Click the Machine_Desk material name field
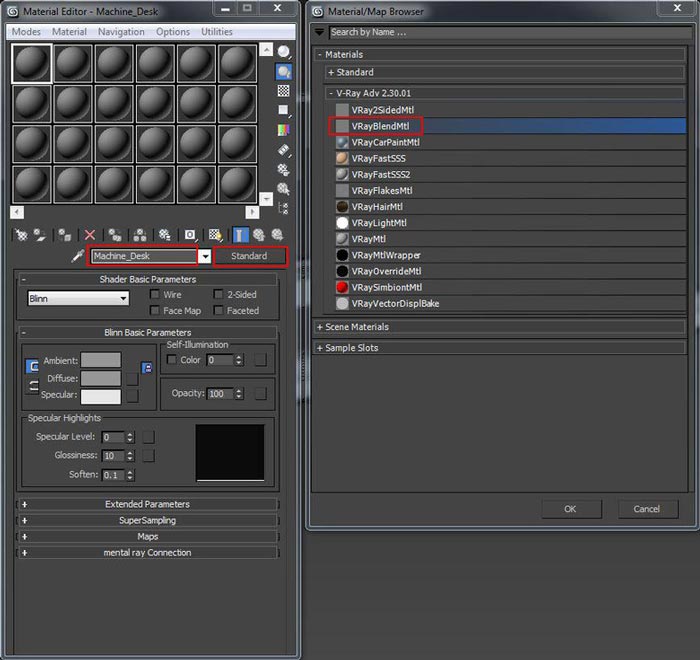700x660 pixels. click(144, 256)
